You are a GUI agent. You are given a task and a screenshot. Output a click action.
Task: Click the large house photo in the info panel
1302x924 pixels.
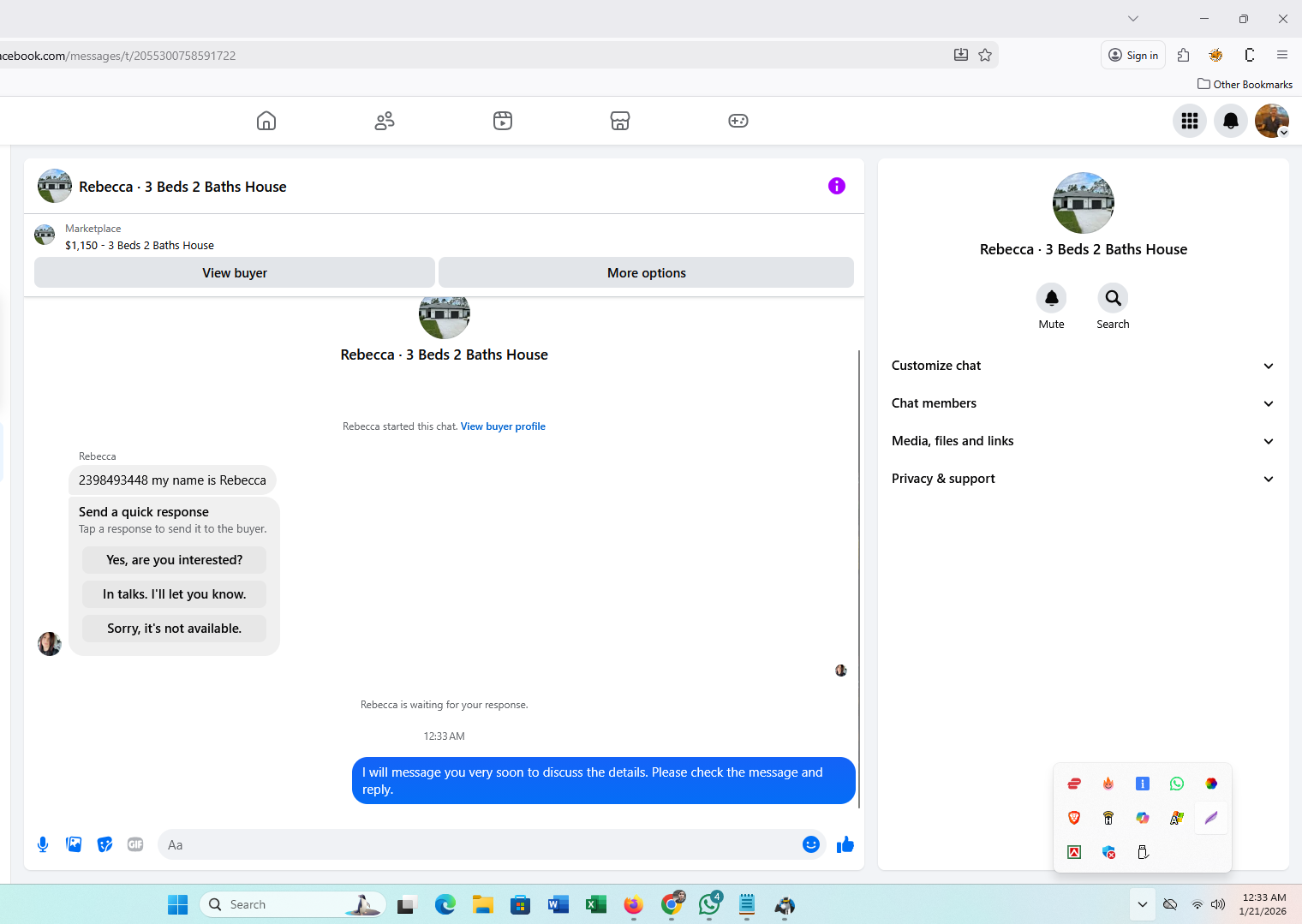pyautogui.click(x=1084, y=203)
